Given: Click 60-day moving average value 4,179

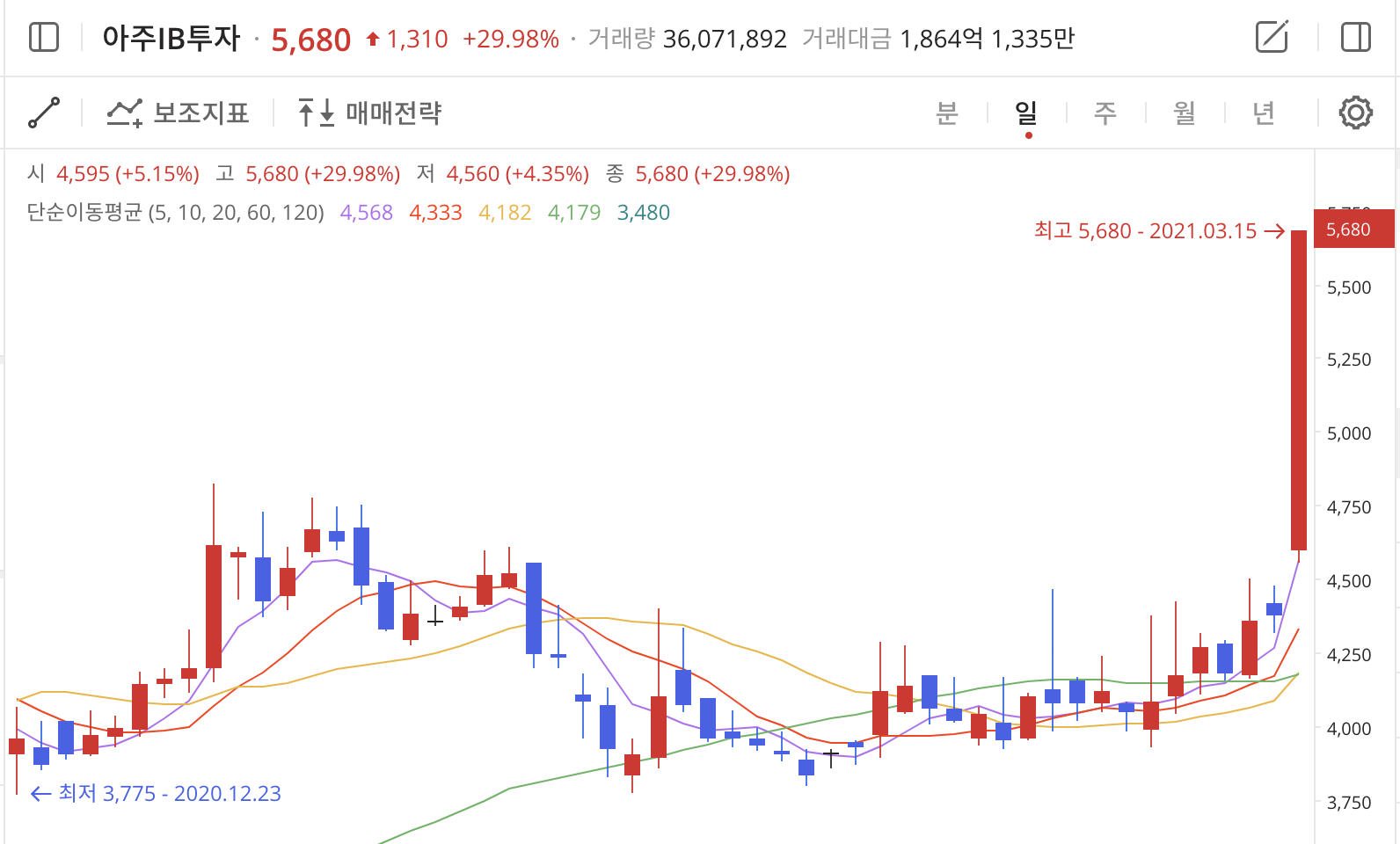Looking at the screenshot, I should pos(574,213).
